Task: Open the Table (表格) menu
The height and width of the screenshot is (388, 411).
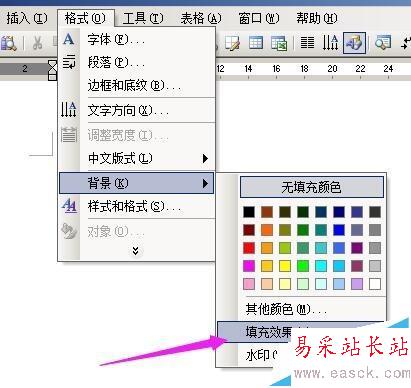Action: pyautogui.click(x=201, y=18)
